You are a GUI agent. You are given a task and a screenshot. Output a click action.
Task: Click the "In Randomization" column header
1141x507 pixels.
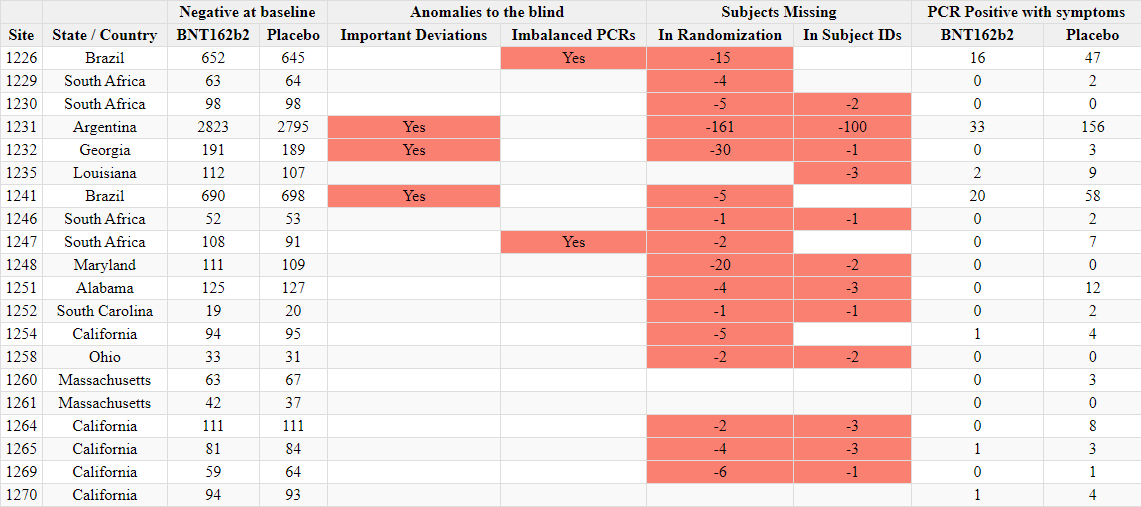(720, 35)
